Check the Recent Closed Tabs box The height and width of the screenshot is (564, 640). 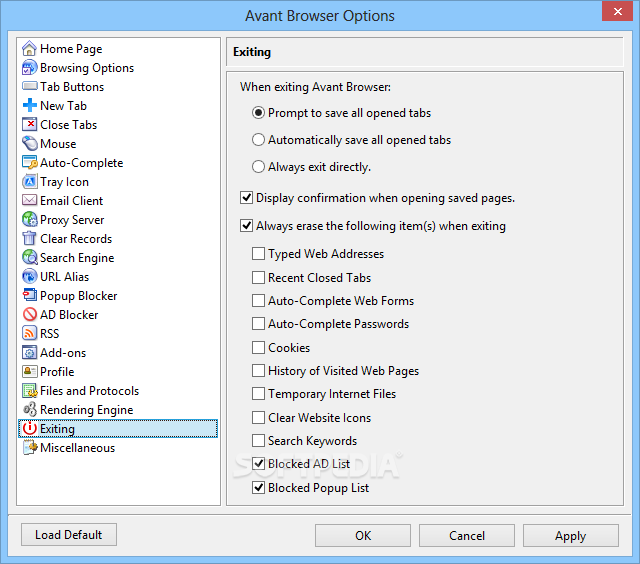(x=258, y=278)
